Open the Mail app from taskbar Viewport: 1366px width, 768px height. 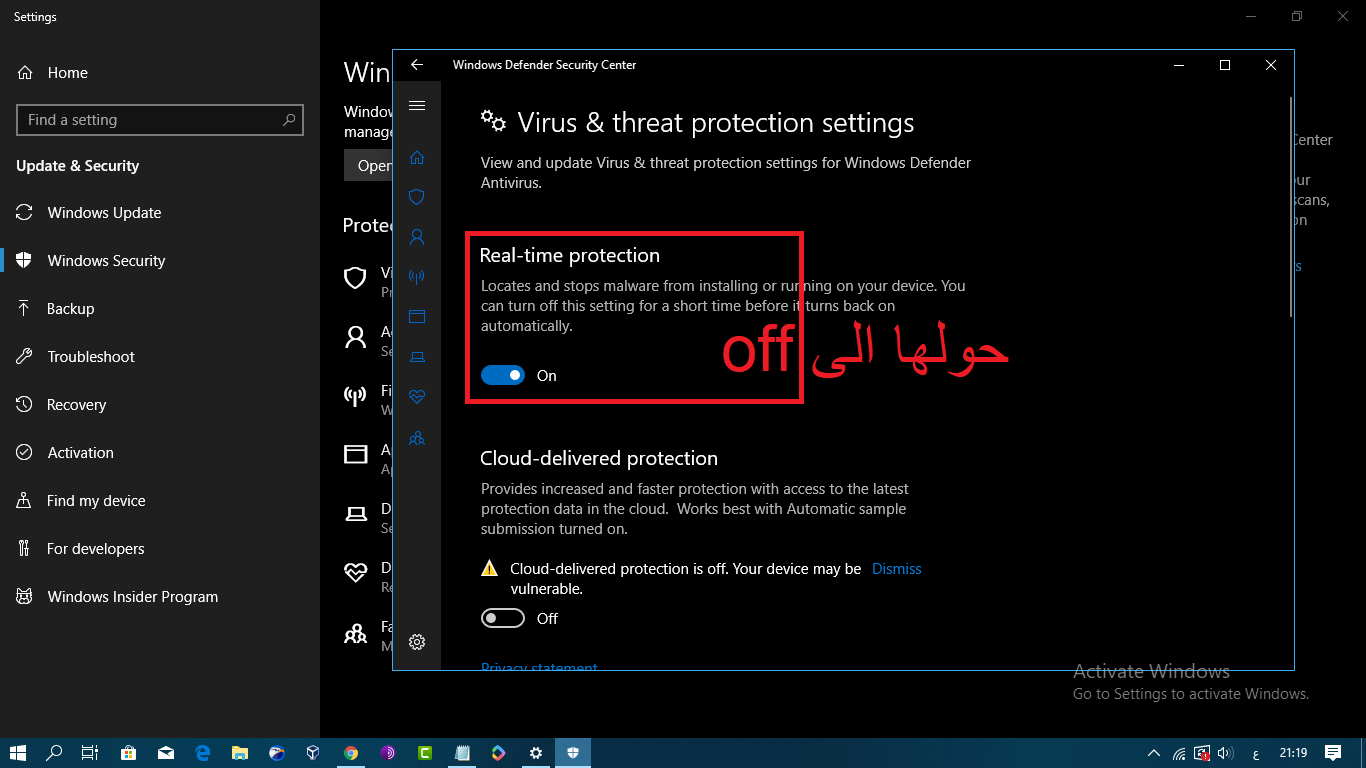pos(165,753)
